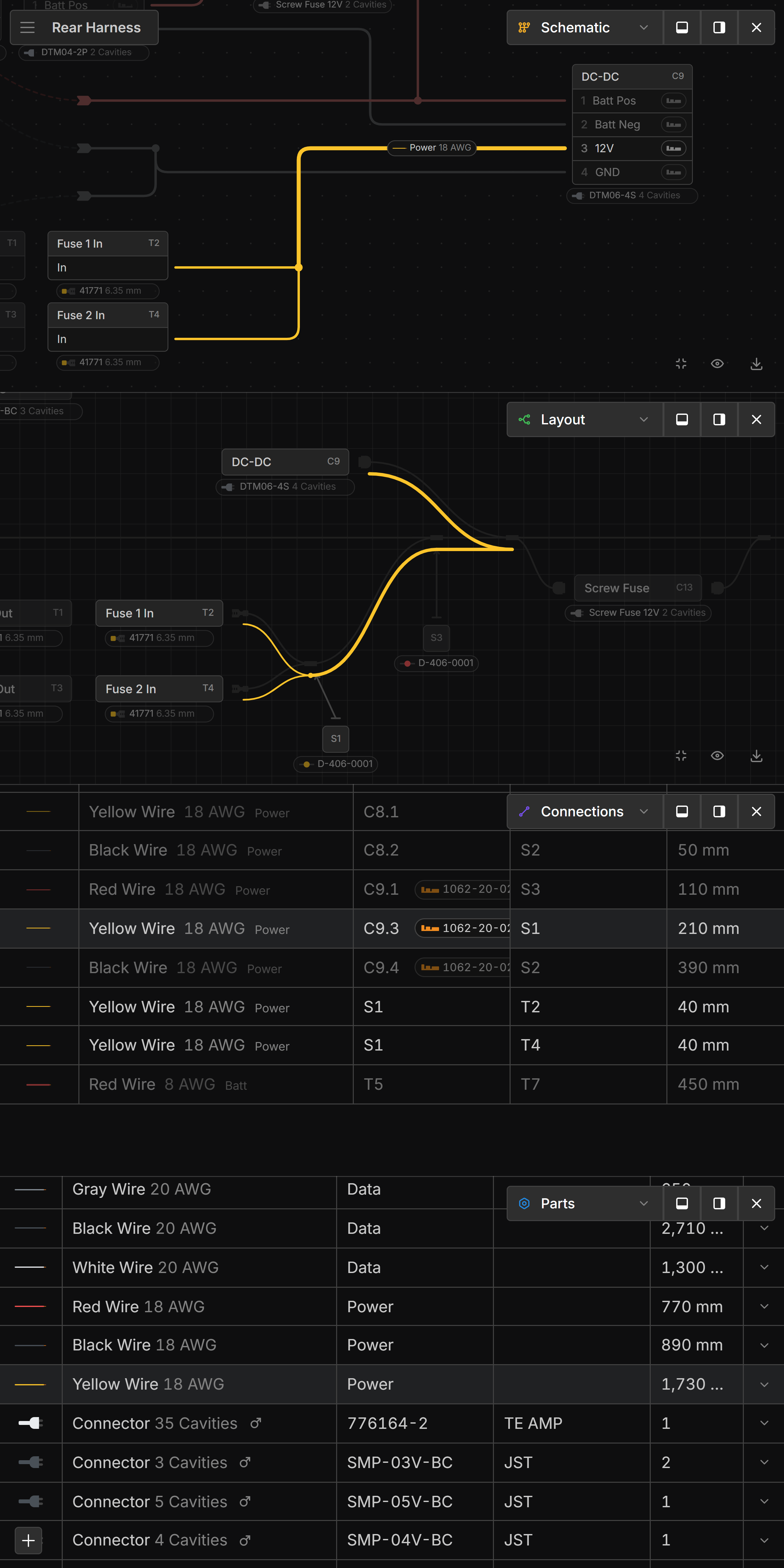This screenshot has width=784, height=1568.
Task: Click the C9.3 terminal 1062-20-02 badge
Action: (463, 928)
